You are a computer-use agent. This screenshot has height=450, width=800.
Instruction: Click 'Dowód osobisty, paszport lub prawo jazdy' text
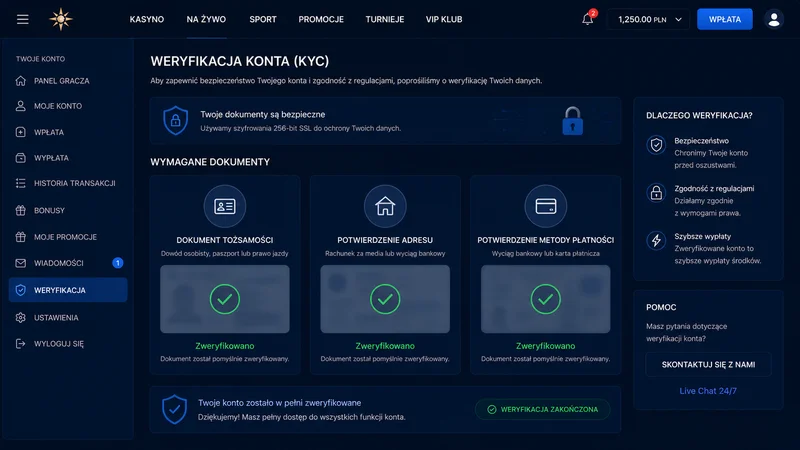pos(224,254)
